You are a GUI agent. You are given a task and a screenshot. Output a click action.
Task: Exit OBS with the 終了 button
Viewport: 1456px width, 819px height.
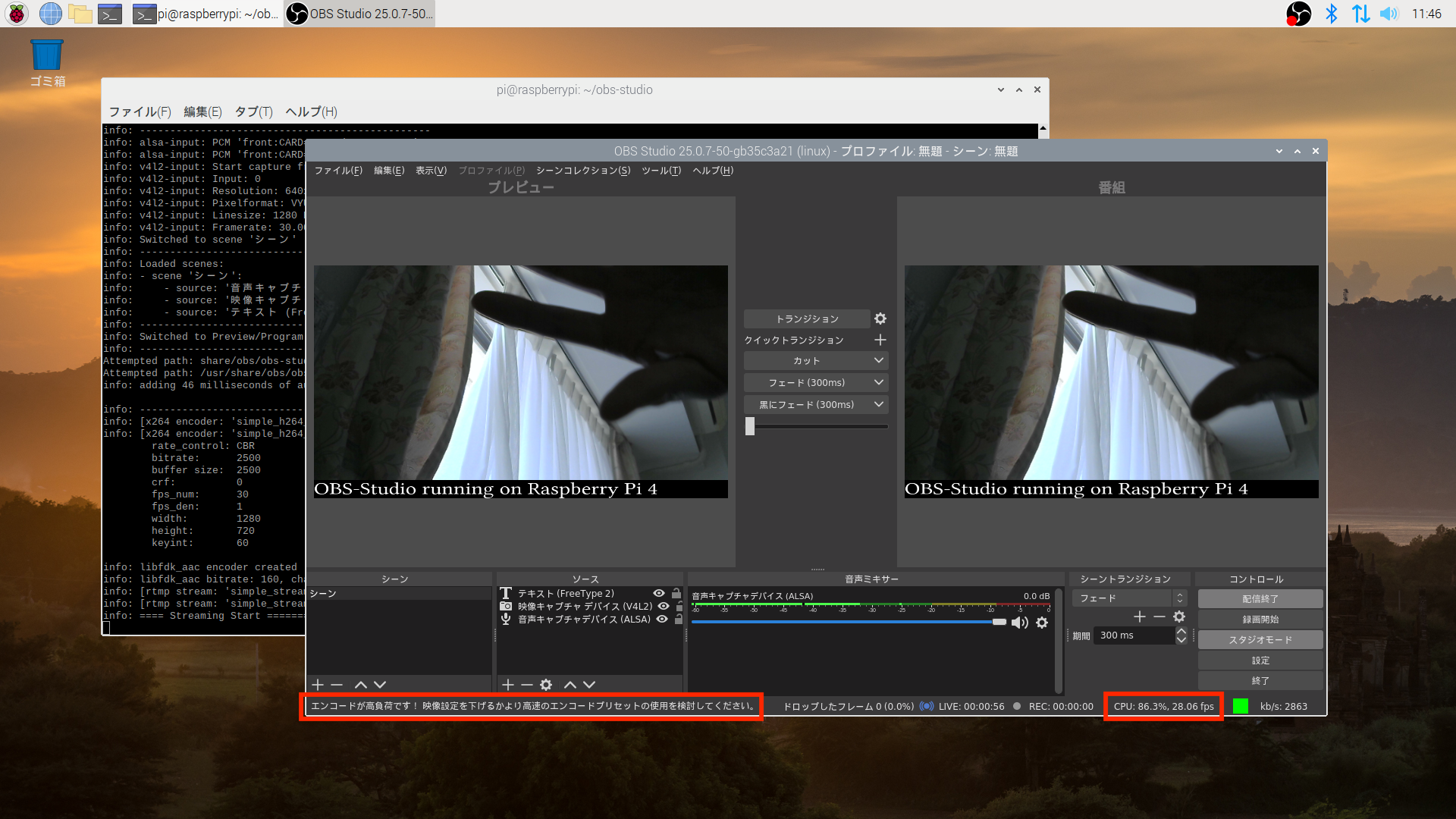coord(1260,681)
